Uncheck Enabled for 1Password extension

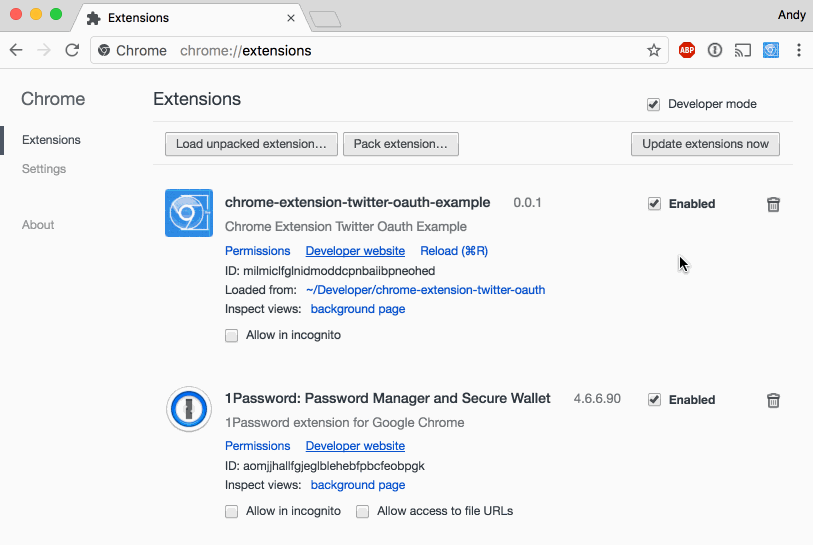pyautogui.click(x=654, y=400)
